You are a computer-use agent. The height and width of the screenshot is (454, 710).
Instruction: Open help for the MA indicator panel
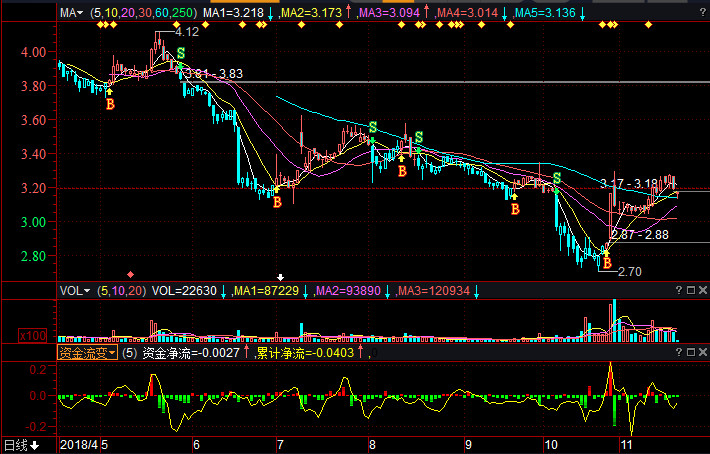[702, 13]
